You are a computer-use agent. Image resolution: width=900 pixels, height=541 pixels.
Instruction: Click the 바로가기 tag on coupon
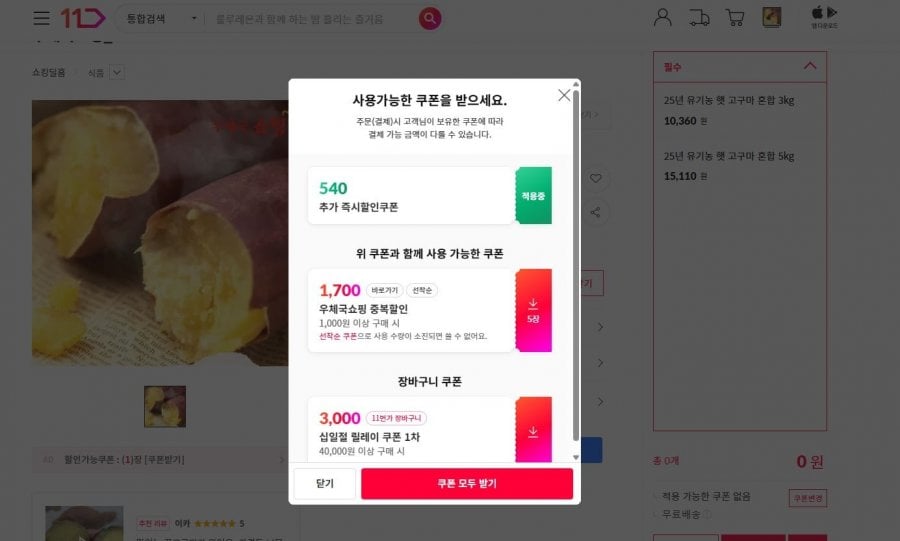[x=384, y=290]
